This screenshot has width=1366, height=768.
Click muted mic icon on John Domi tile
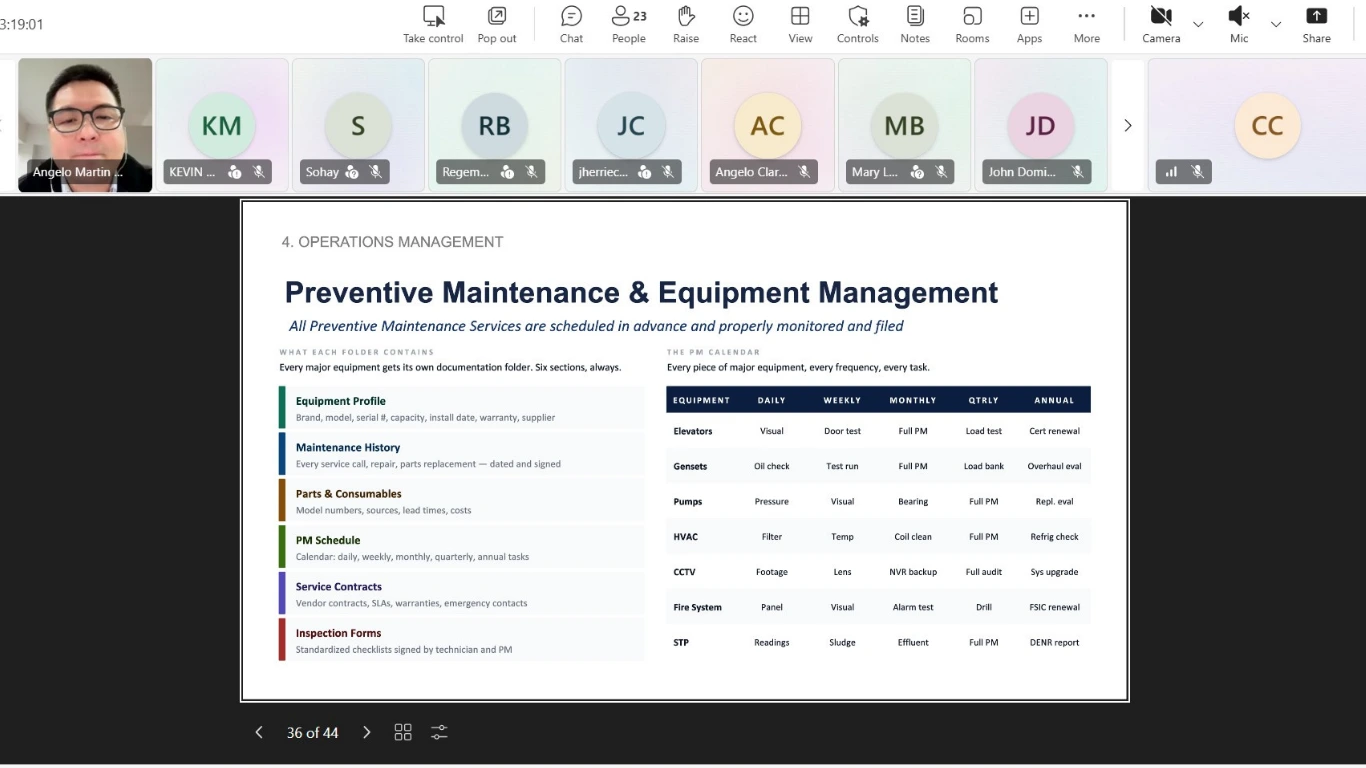[x=1077, y=172]
